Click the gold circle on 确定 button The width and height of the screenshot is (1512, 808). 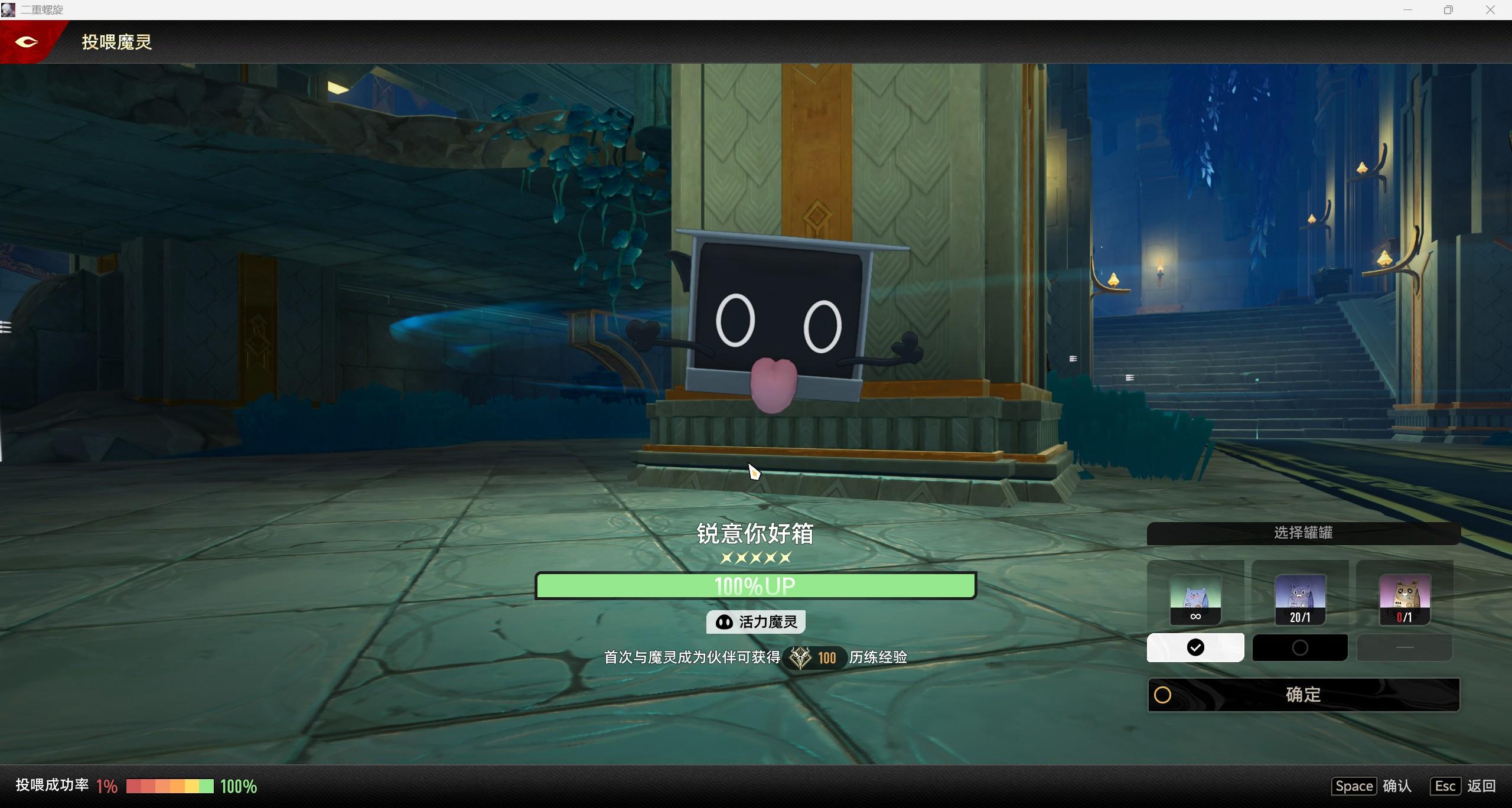pyautogui.click(x=1162, y=695)
